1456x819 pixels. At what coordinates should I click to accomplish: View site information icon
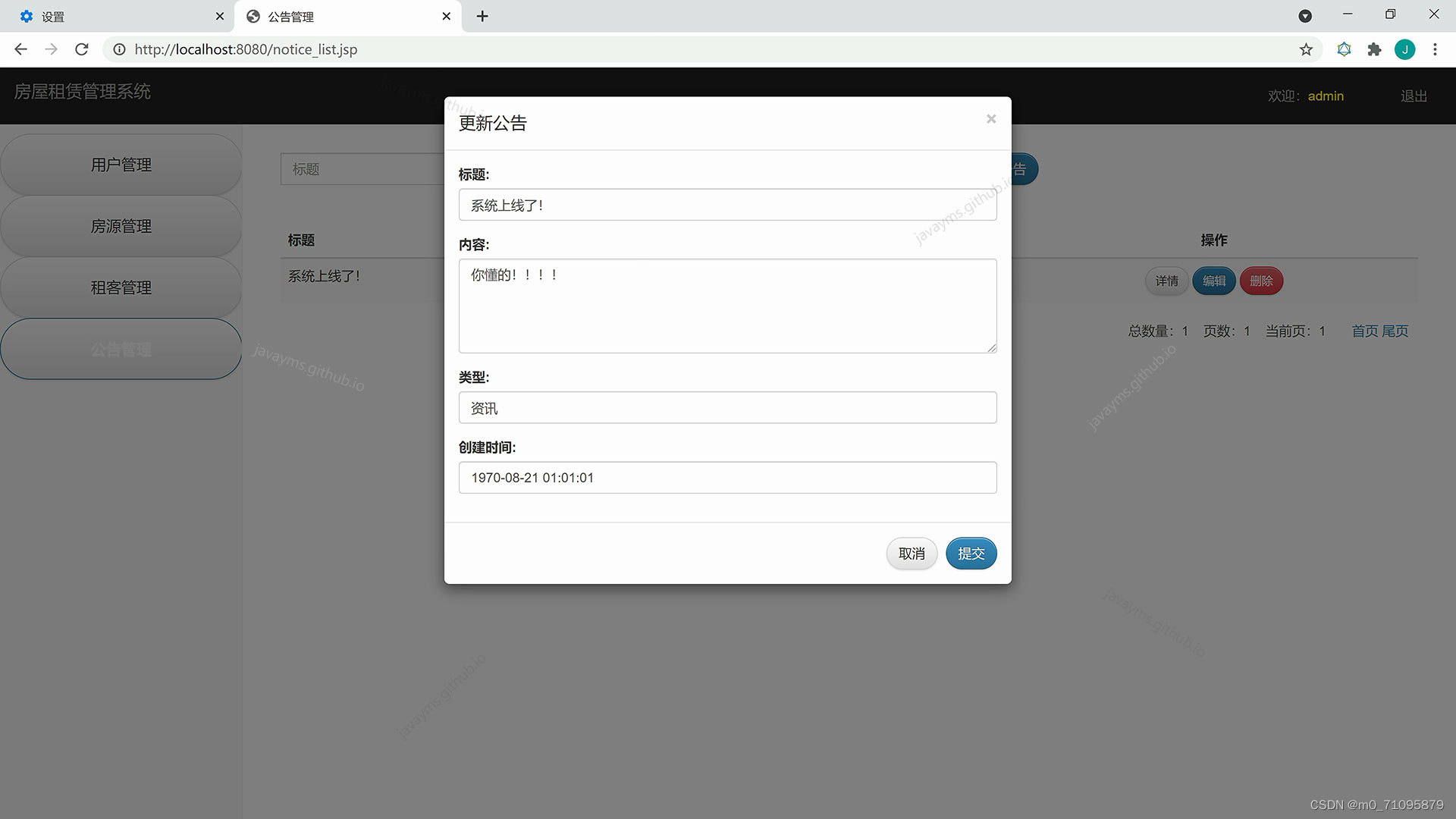[119, 49]
